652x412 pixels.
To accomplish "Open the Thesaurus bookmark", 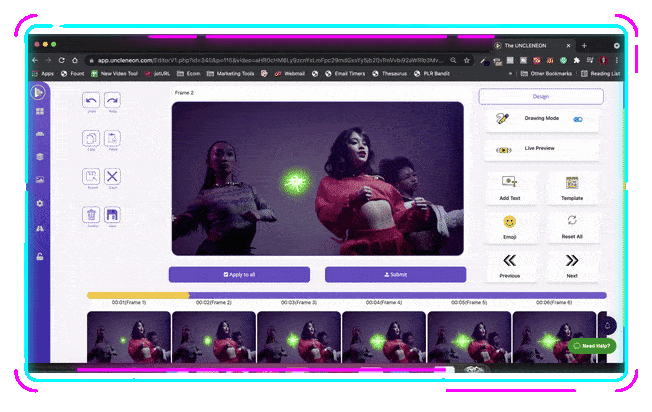I will pos(390,74).
